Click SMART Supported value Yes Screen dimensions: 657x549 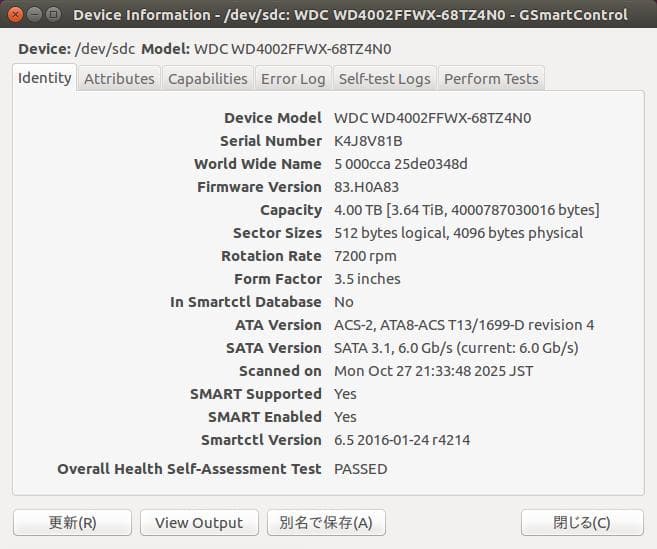[x=345, y=394]
